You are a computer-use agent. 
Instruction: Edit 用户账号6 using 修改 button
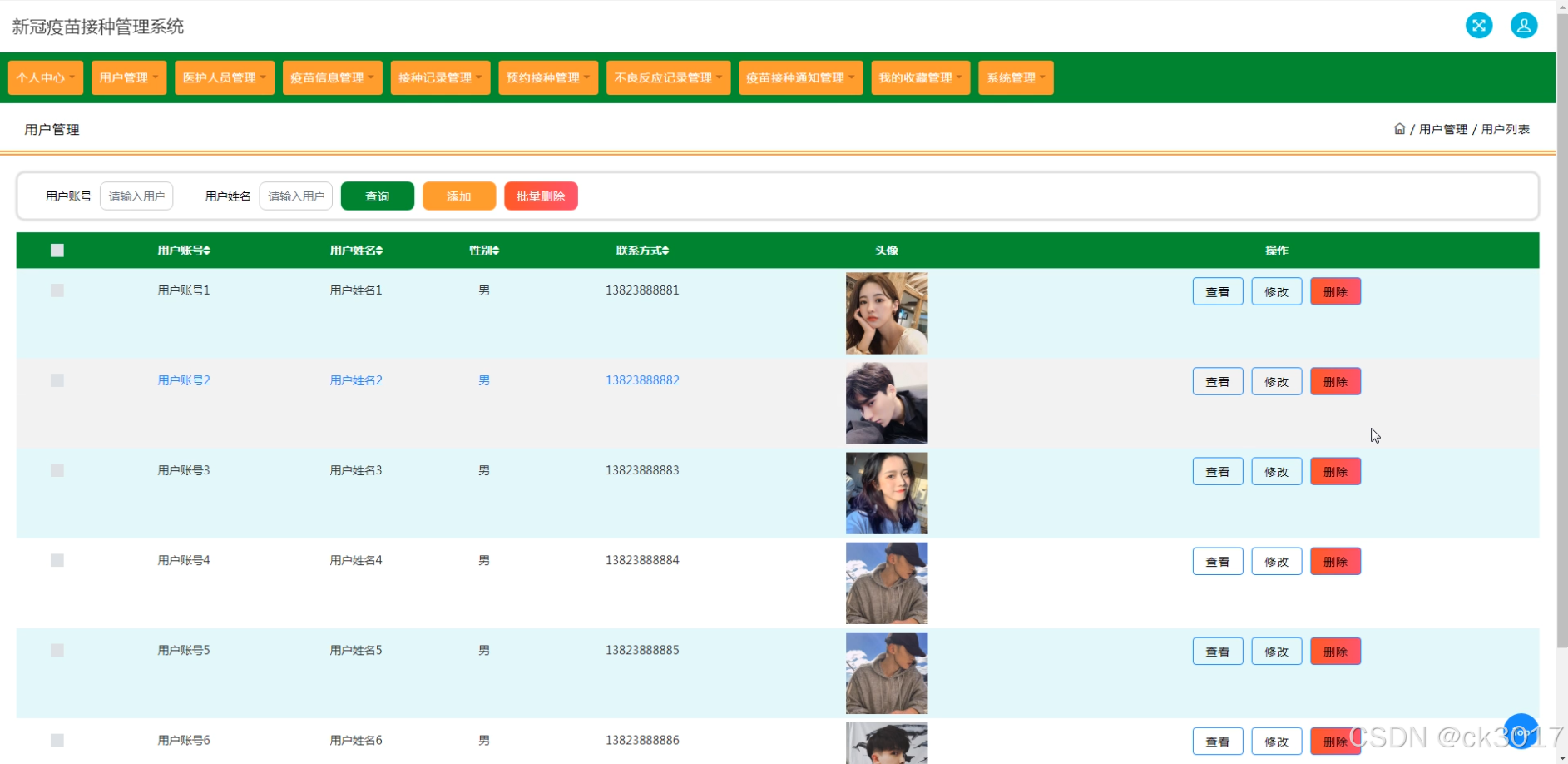[x=1277, y=741]
